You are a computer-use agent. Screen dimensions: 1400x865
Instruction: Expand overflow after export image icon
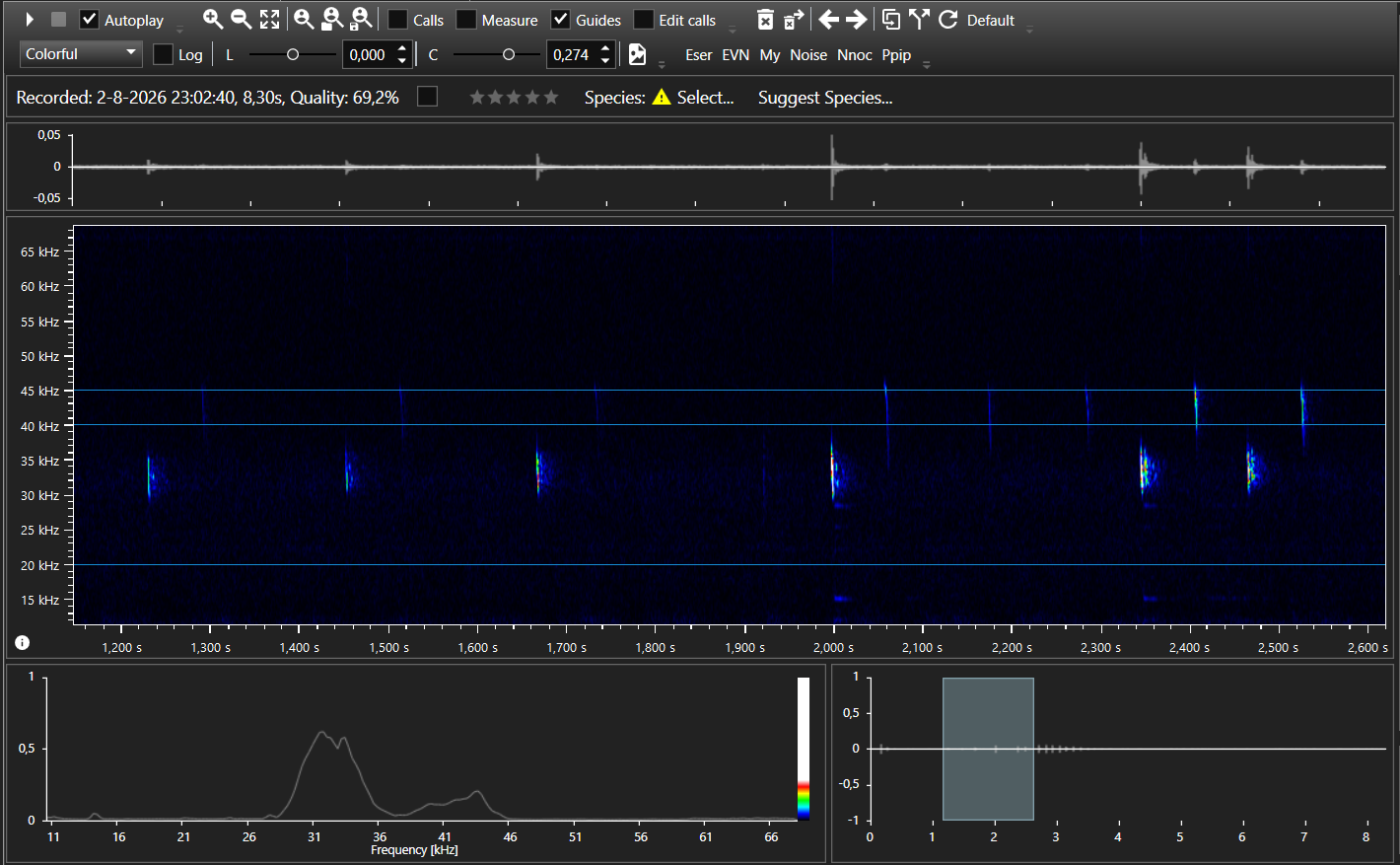(x=662, y=64)
